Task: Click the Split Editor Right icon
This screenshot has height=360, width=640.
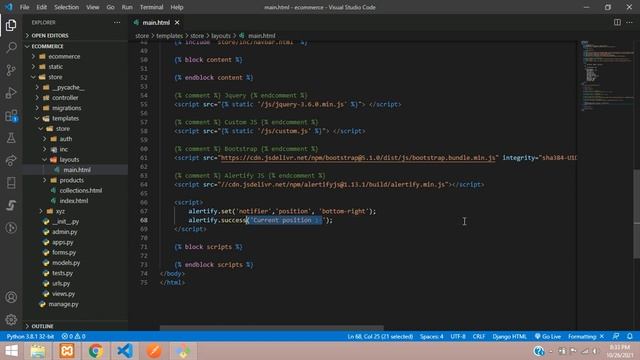Action: [617, 22]
